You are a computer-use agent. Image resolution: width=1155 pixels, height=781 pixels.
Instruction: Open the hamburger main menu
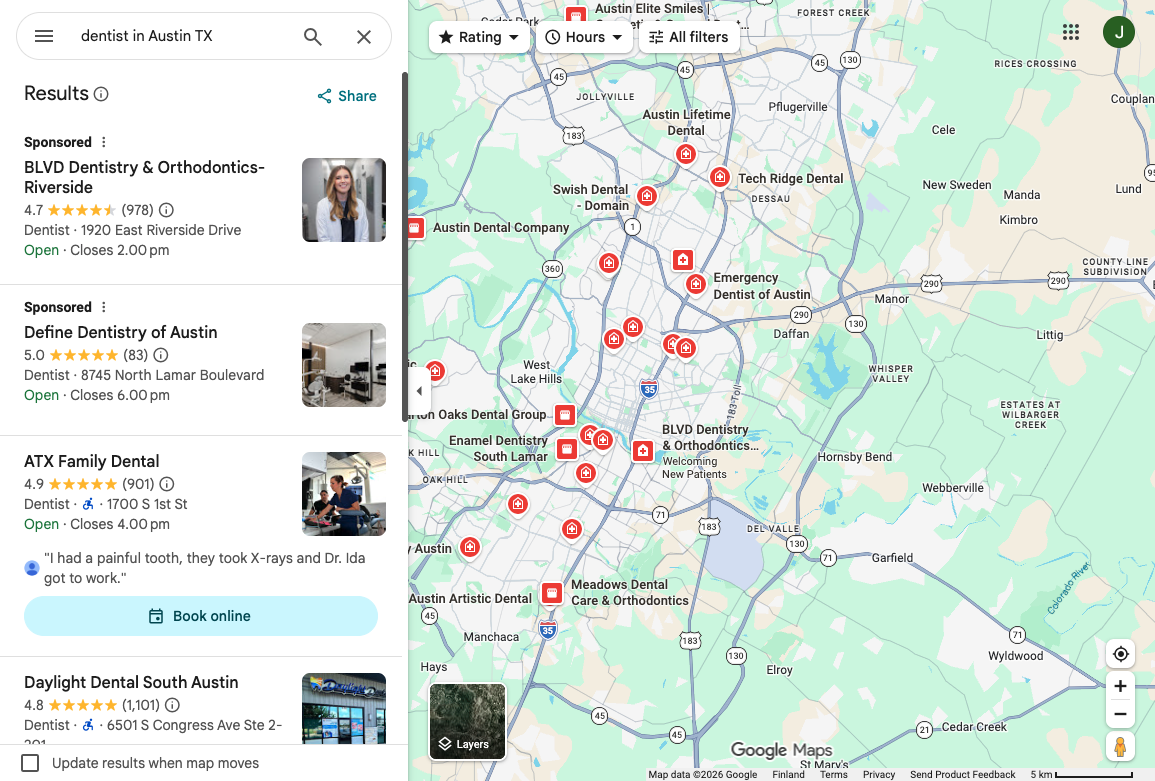coord(43,36)
